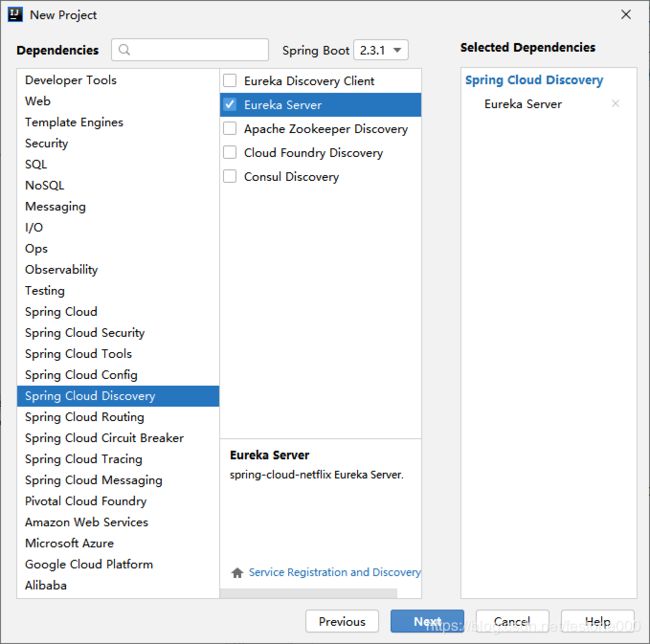The height and width of the screenshot is (644, 650).
Task: Focus the dependencies search field
Action: coord(190,50)
